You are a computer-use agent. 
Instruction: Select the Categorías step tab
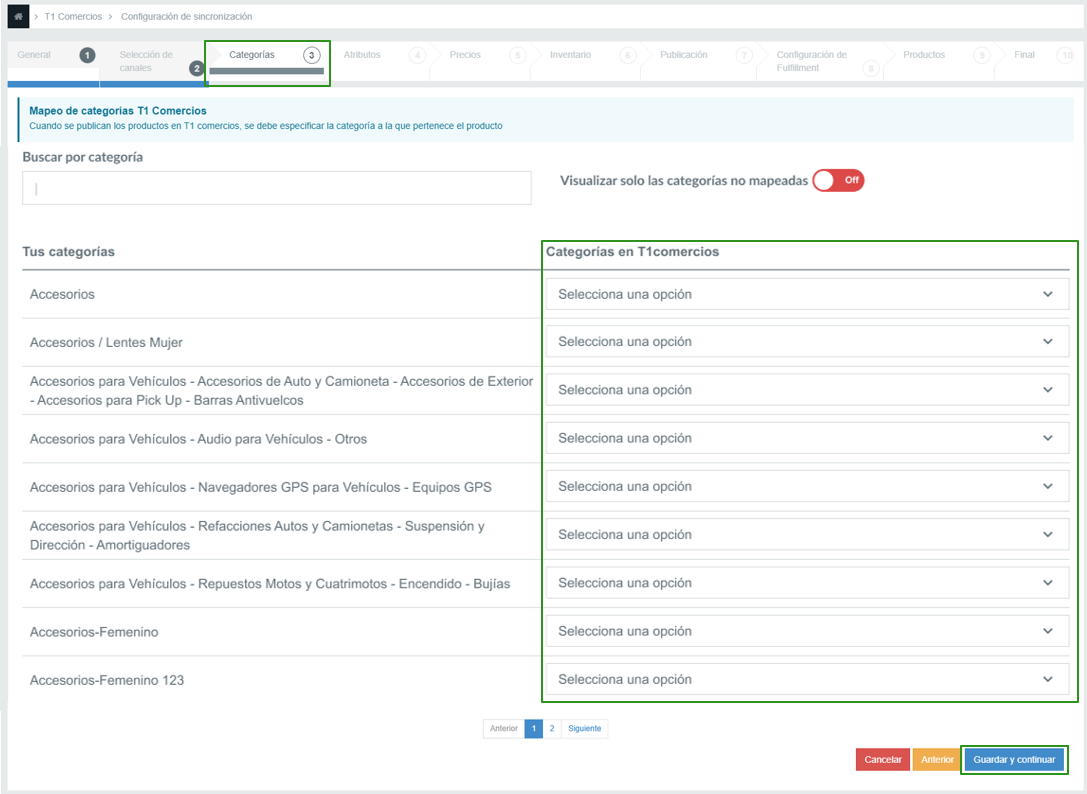click(x=267, y=62)
